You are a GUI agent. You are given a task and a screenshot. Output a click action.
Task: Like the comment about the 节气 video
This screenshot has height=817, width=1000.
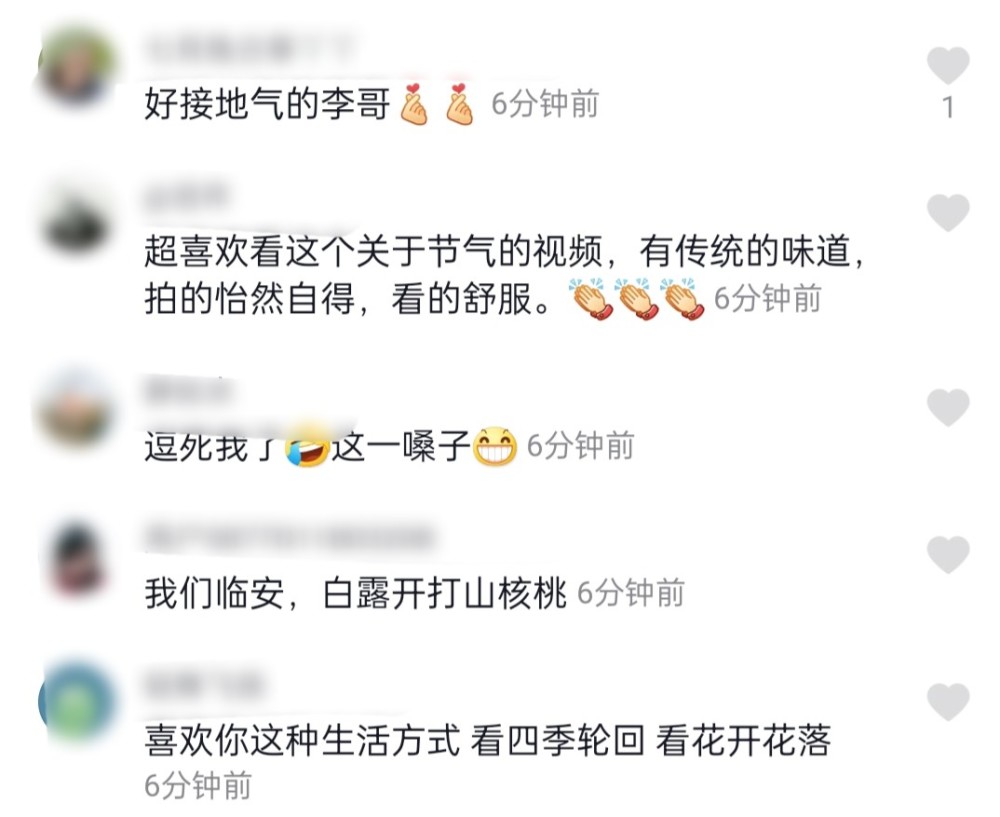[948, 212]
